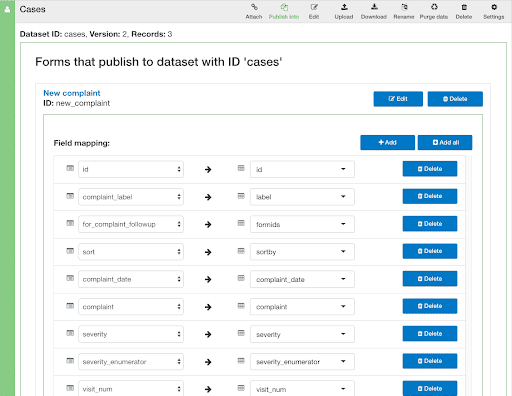Open the source dropdown showing for_complaint_followup
This screenshot has width=512, height=396.
131,224
